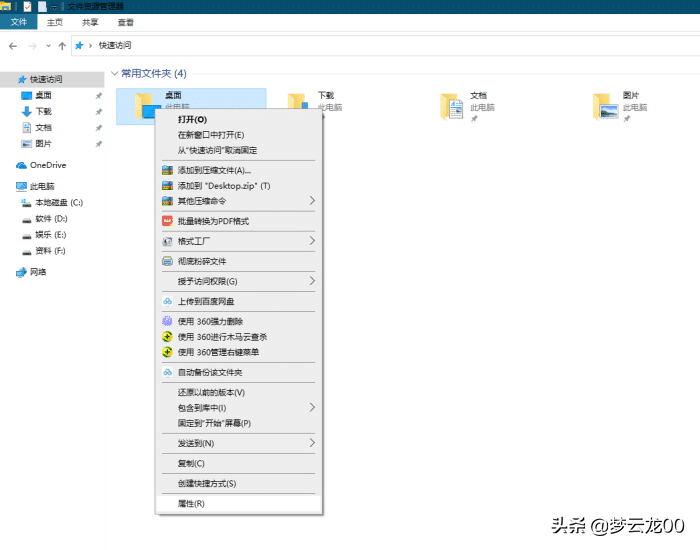Viewport: 700px width, 550px height.
Task: Go up one folder level
Action: click(x=62, y=46)
